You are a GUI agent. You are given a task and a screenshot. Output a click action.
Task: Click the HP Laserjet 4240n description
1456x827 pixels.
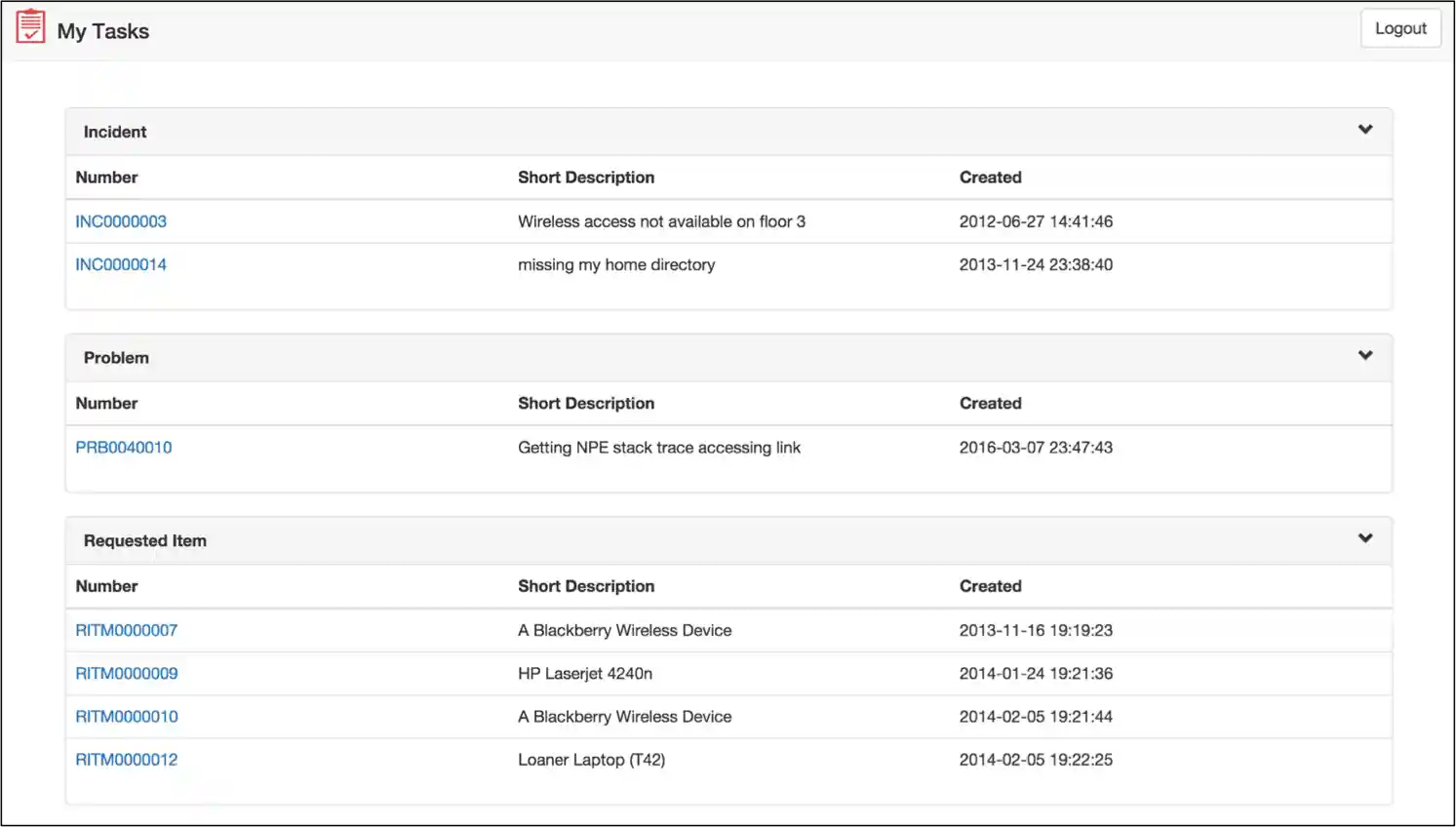(585, 673)
